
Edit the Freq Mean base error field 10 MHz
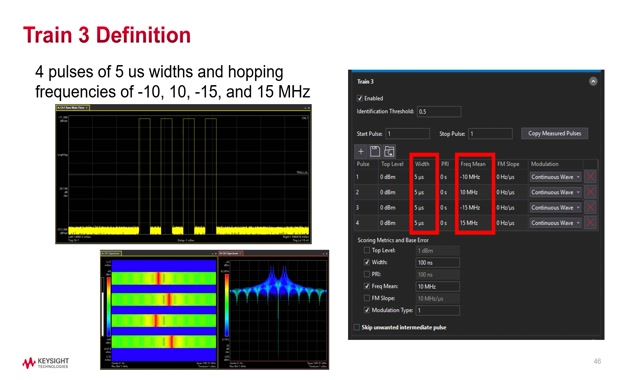438,286
